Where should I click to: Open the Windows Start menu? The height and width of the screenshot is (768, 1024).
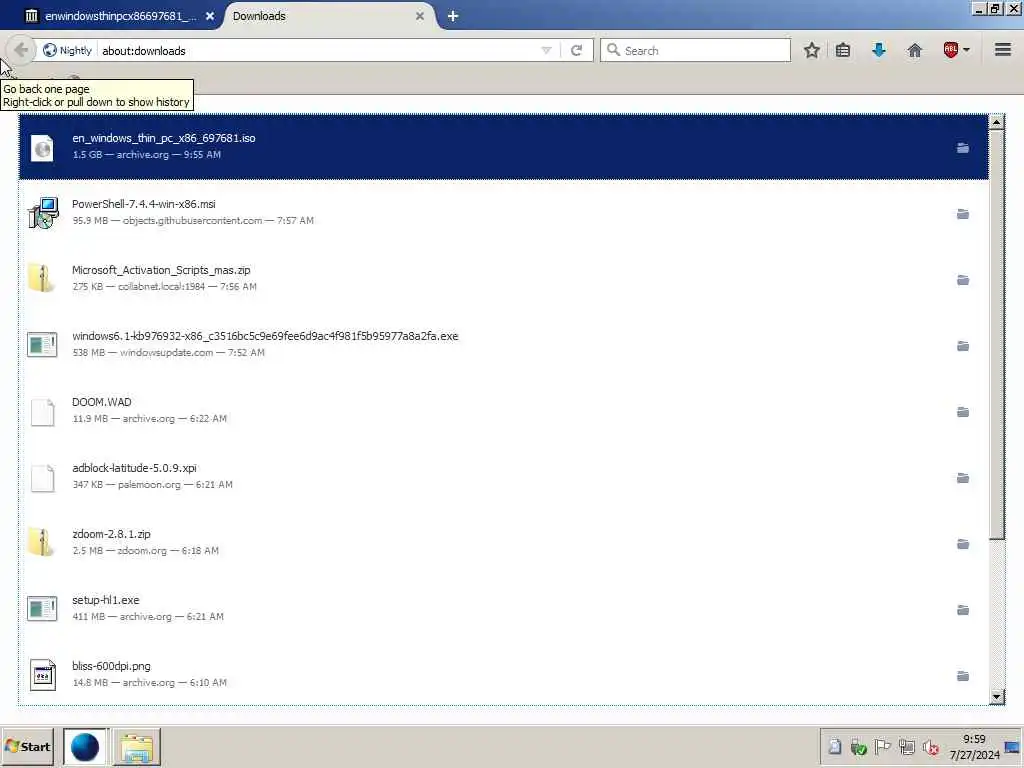tap(27, 746)
